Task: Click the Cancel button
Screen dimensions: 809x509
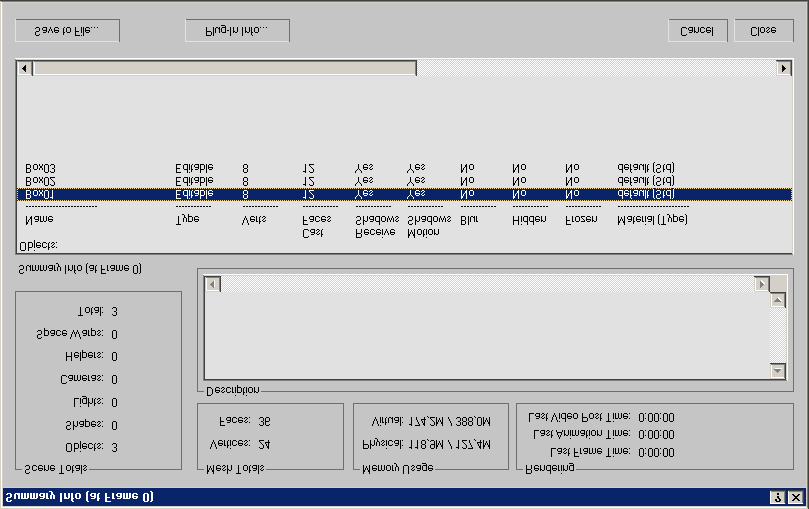Action: (x=698, y=31)
